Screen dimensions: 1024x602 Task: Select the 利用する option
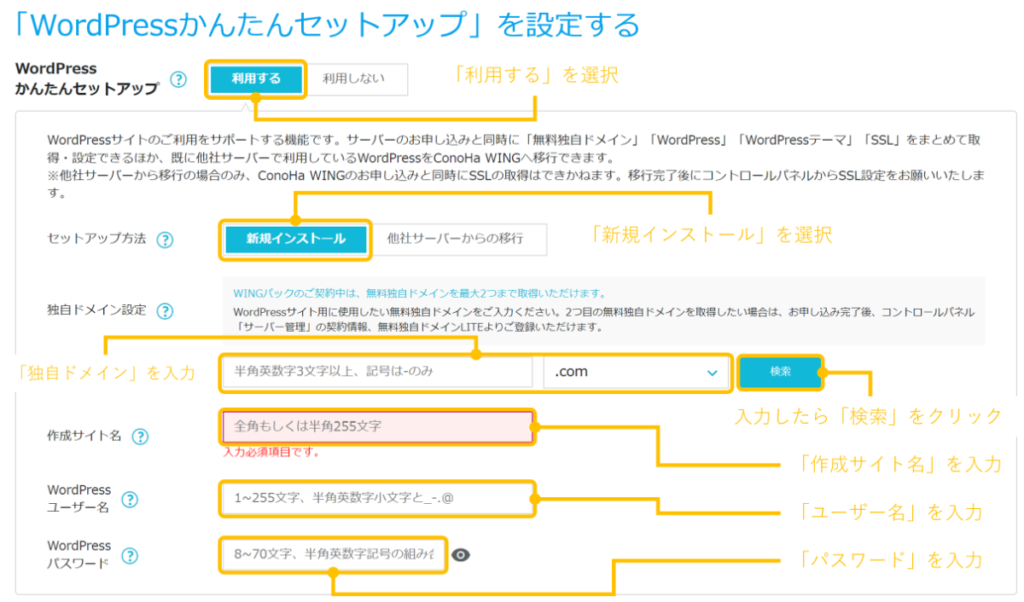256,79
